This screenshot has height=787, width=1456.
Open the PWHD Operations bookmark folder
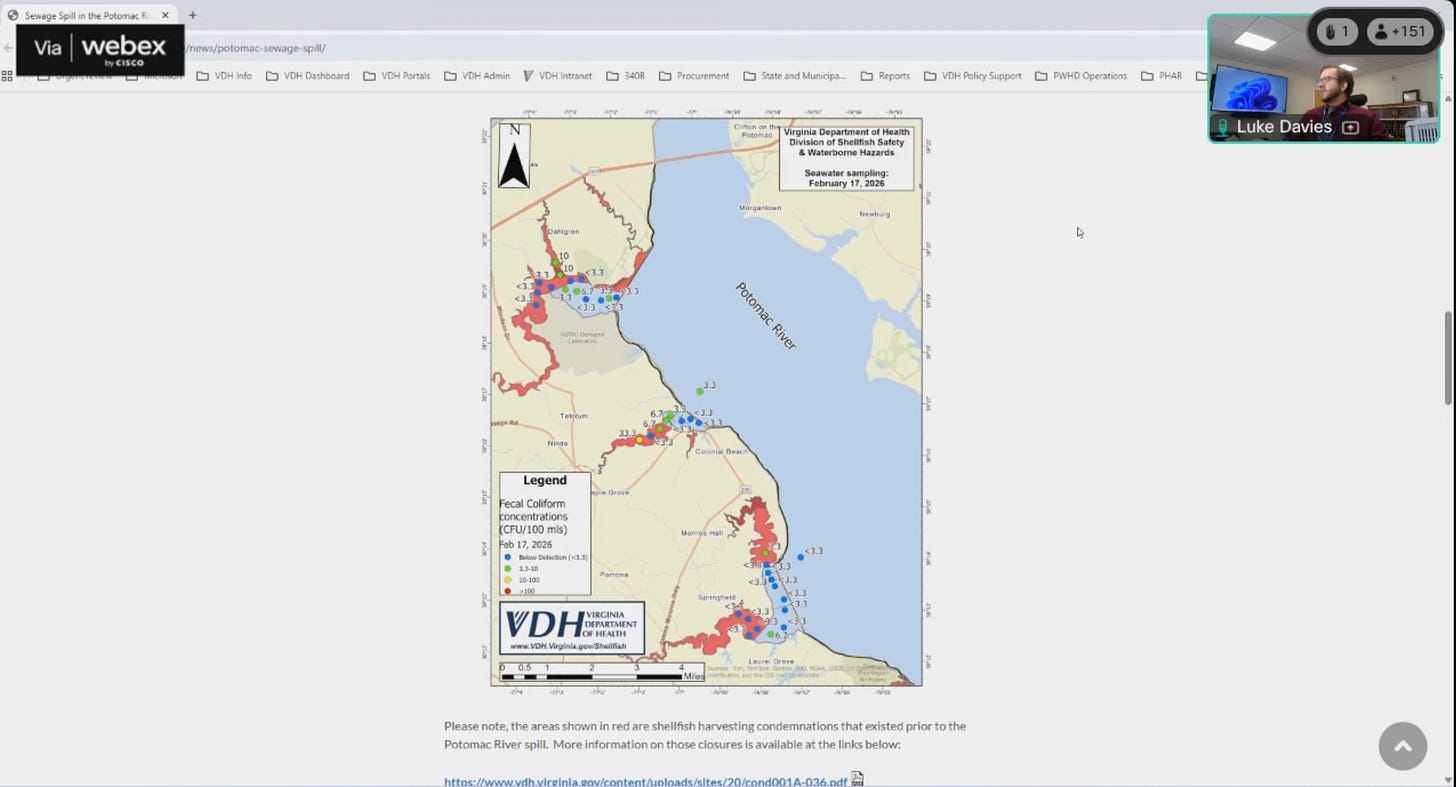(1081, 76)
